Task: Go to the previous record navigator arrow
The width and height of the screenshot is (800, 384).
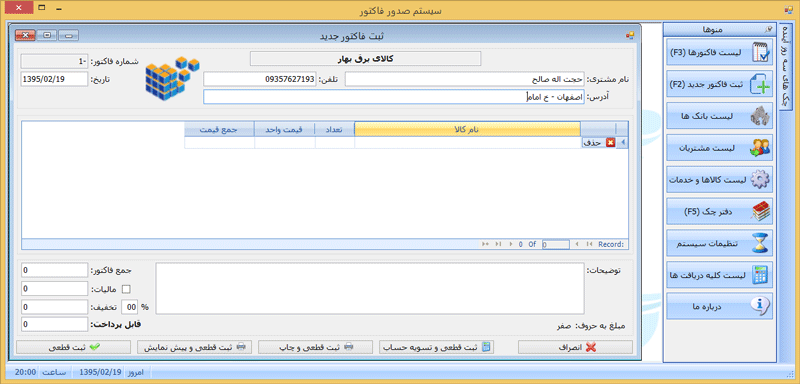Action: point(577,244)
